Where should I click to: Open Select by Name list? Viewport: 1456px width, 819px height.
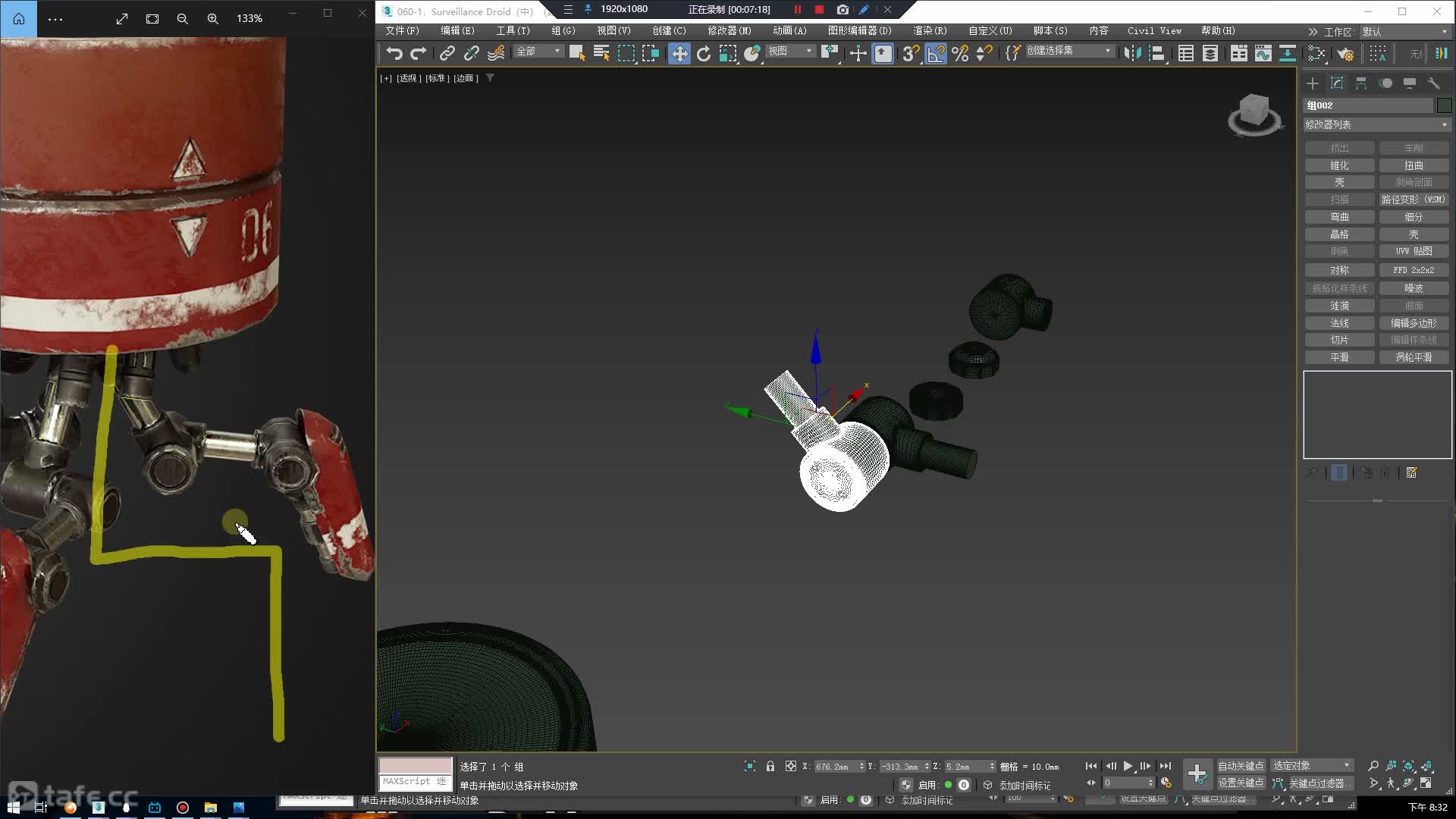(601, 53)
